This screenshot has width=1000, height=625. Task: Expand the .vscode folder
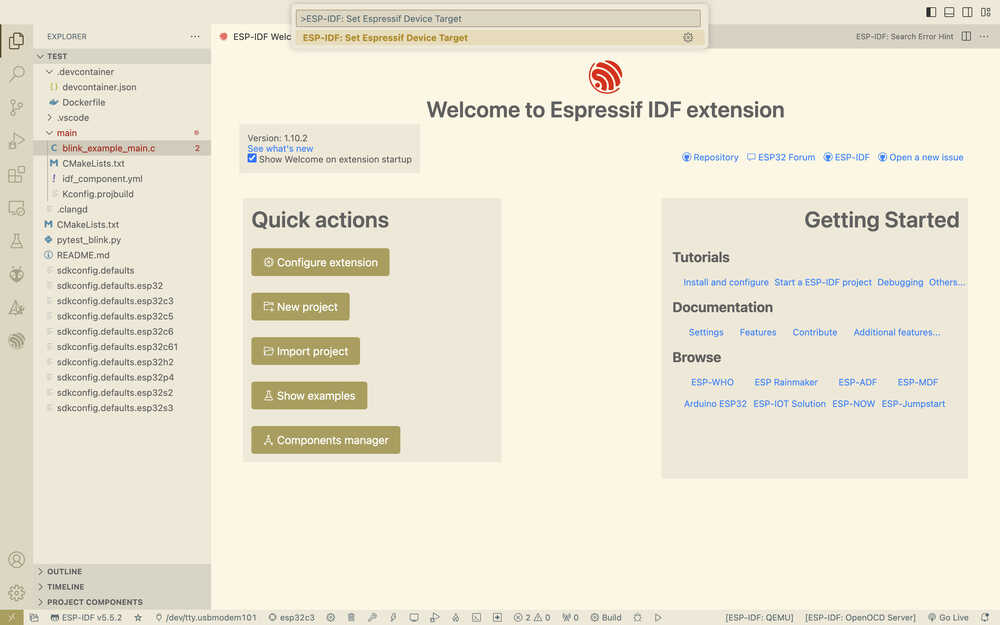[72, 118]
